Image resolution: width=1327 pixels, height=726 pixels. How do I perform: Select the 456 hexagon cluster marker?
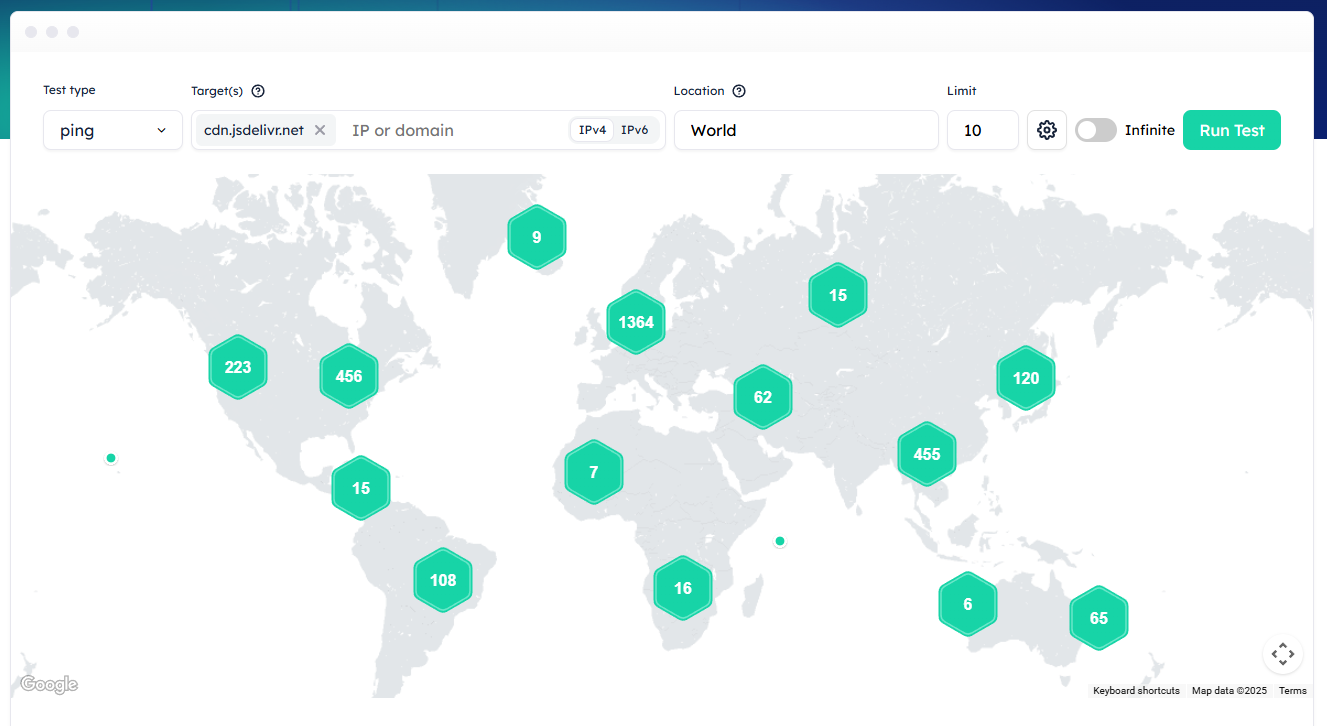click(x=349, y=376)
